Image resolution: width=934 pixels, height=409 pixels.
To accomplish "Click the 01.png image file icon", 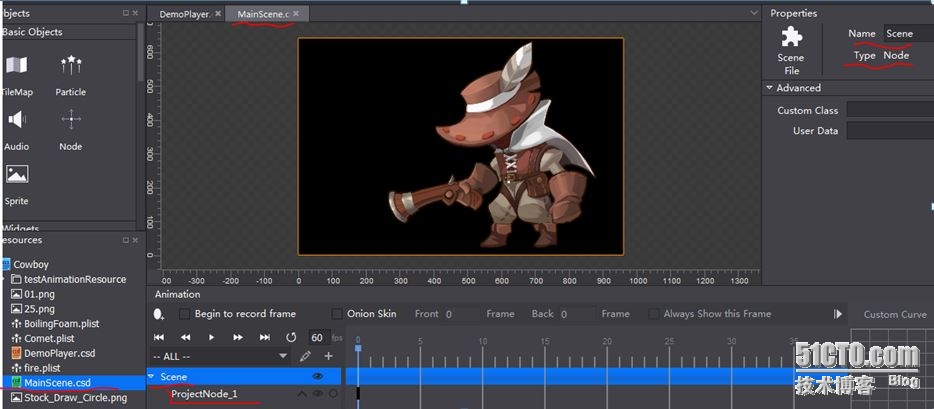I will [17, 294].
